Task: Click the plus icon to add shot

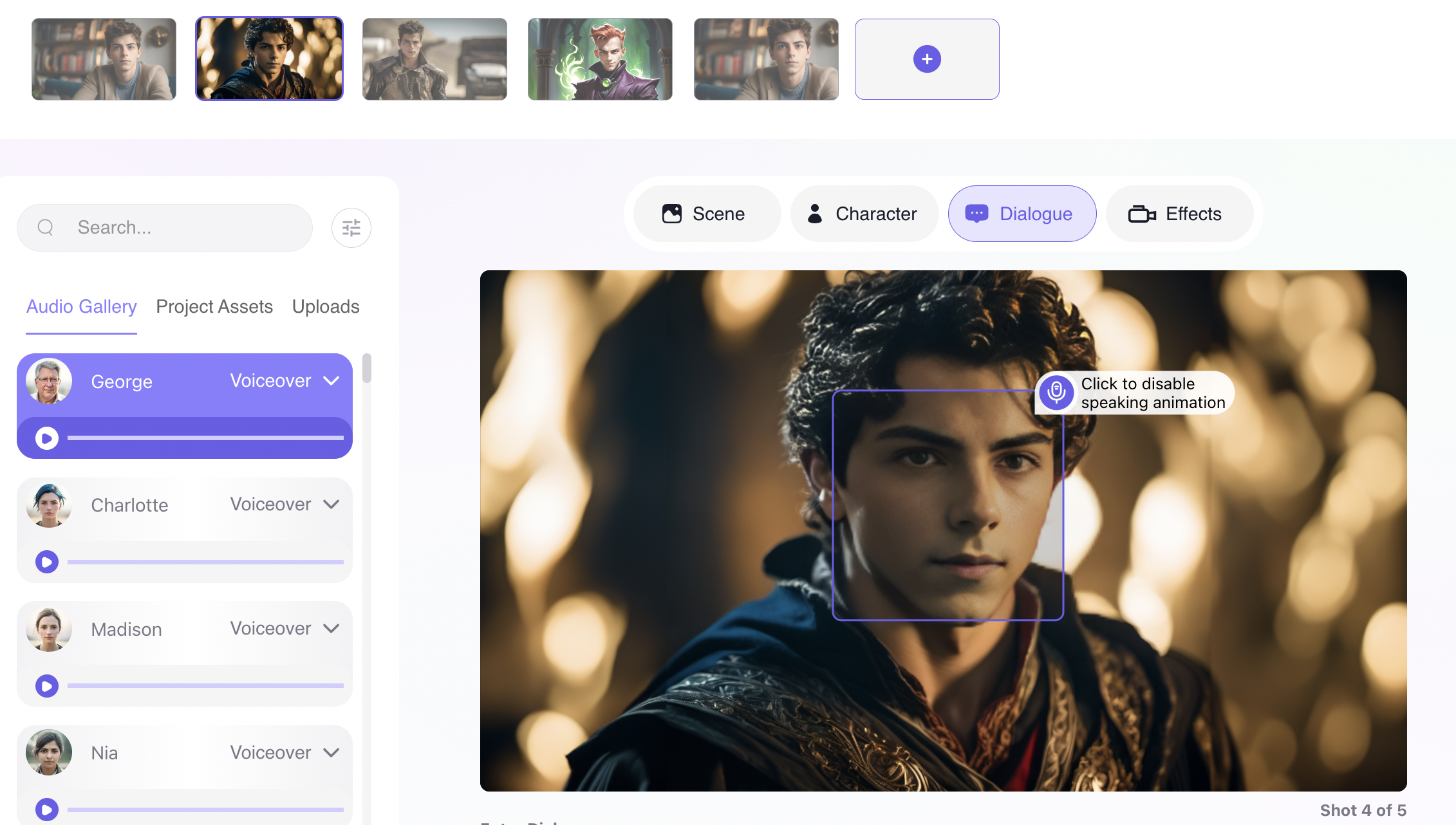Action: [926, 59]
